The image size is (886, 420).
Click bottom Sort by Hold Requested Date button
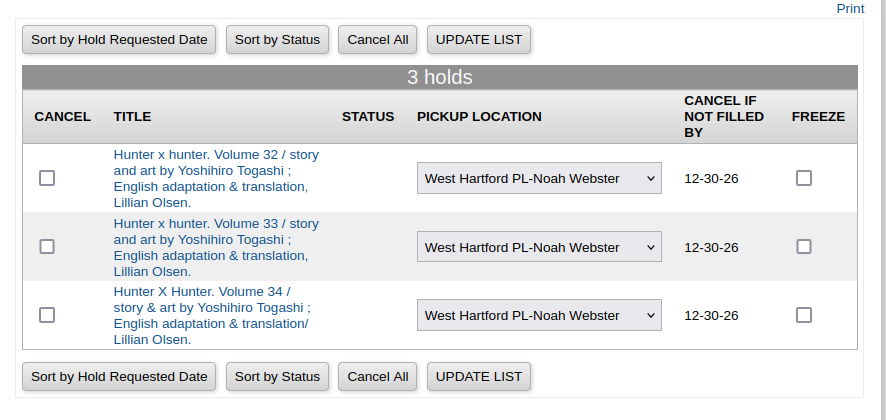119,377
